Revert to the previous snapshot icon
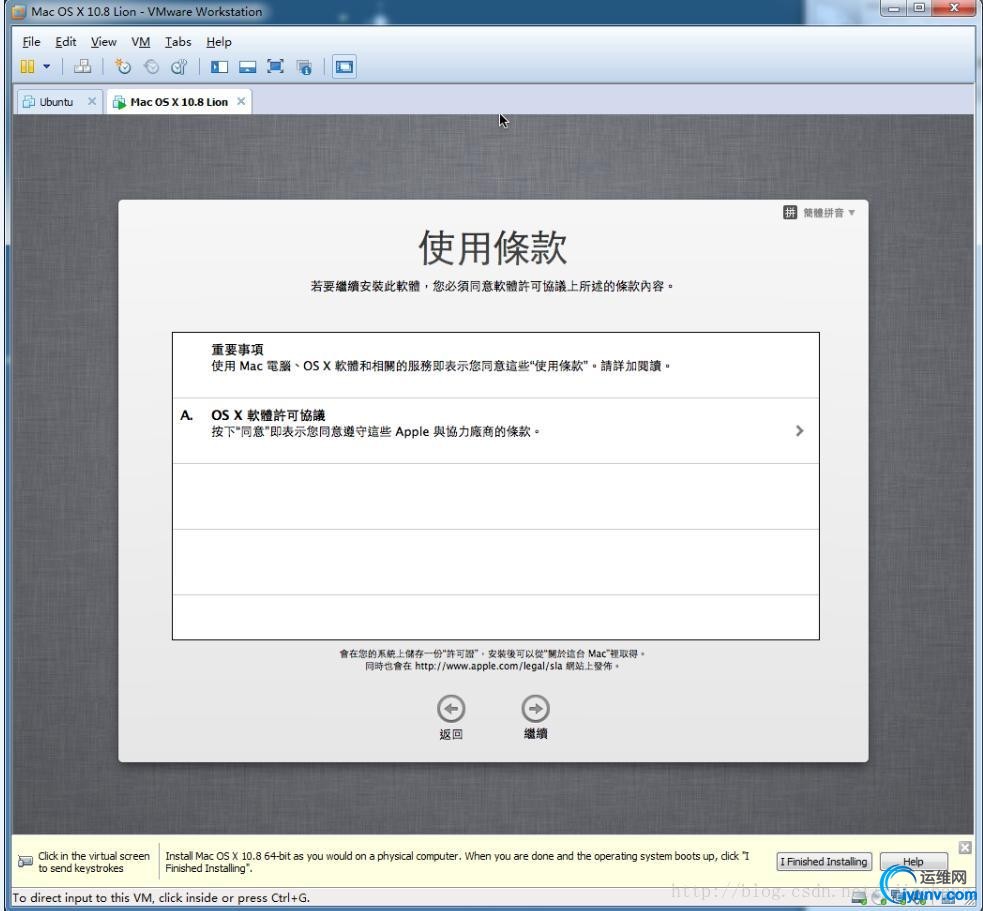The width and height of the screenshot is (983, 911). (151, 66)
